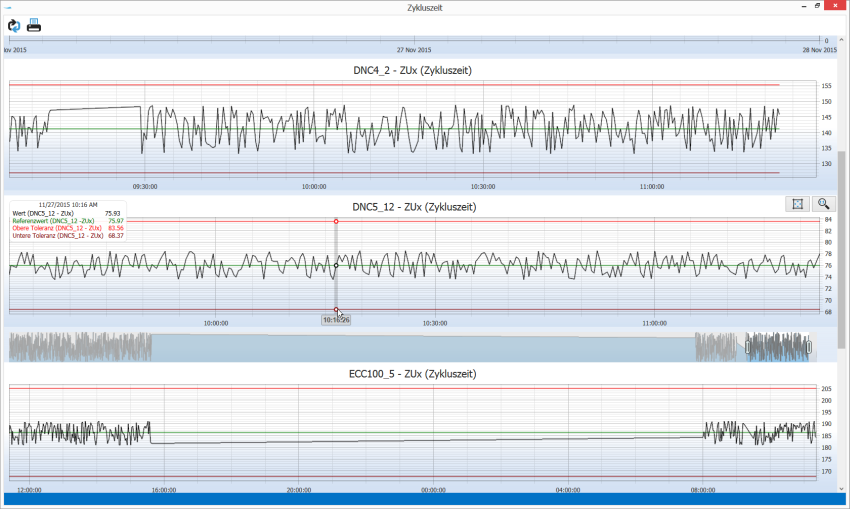Click the reference value marker on crosshair
Image resolution: width=850 pixels, height=509 pixels.
point(336,266)
